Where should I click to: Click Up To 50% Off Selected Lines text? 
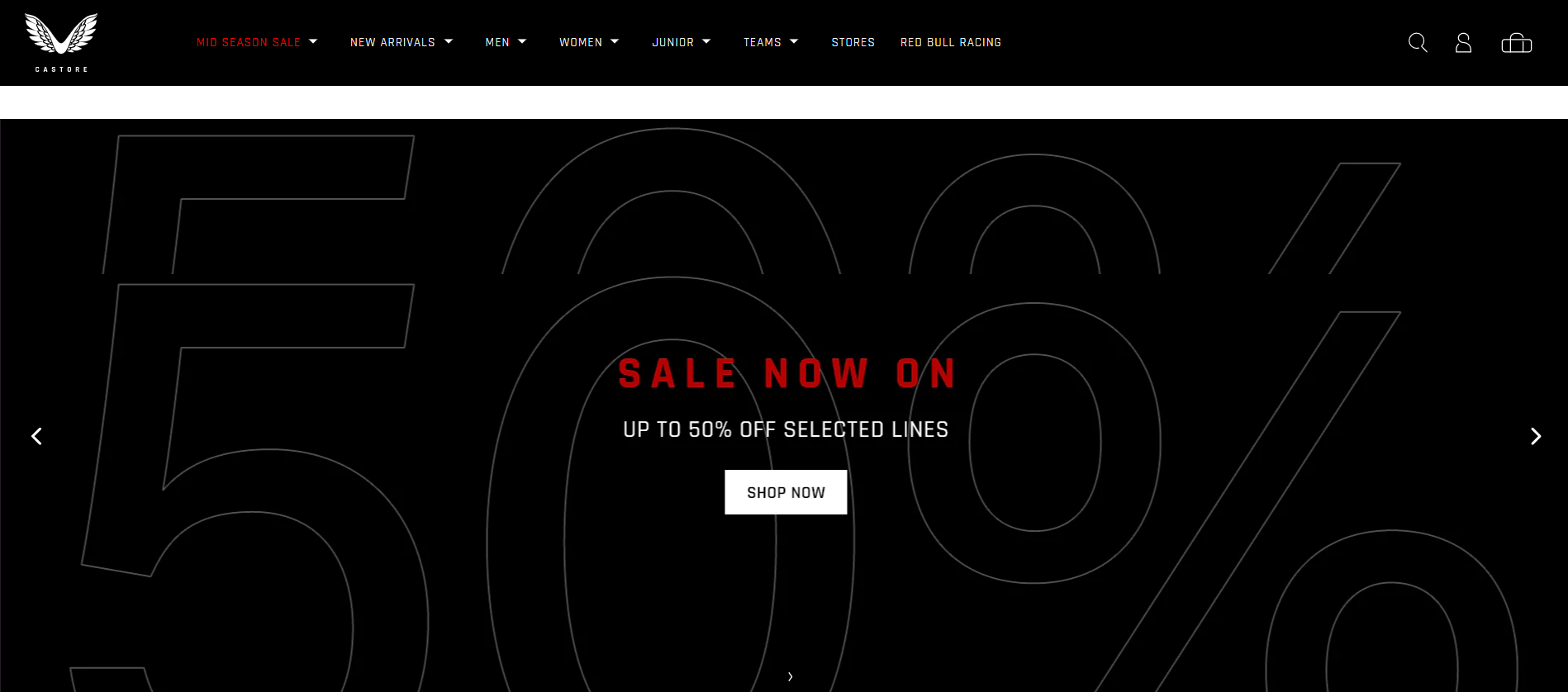coord(786,429)
